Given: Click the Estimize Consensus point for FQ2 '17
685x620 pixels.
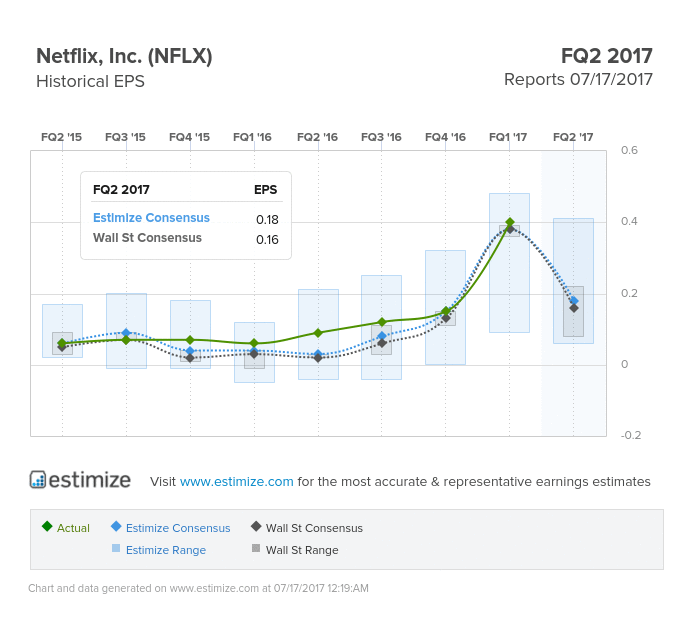Looking at the screenshot, I should [574, 301].
